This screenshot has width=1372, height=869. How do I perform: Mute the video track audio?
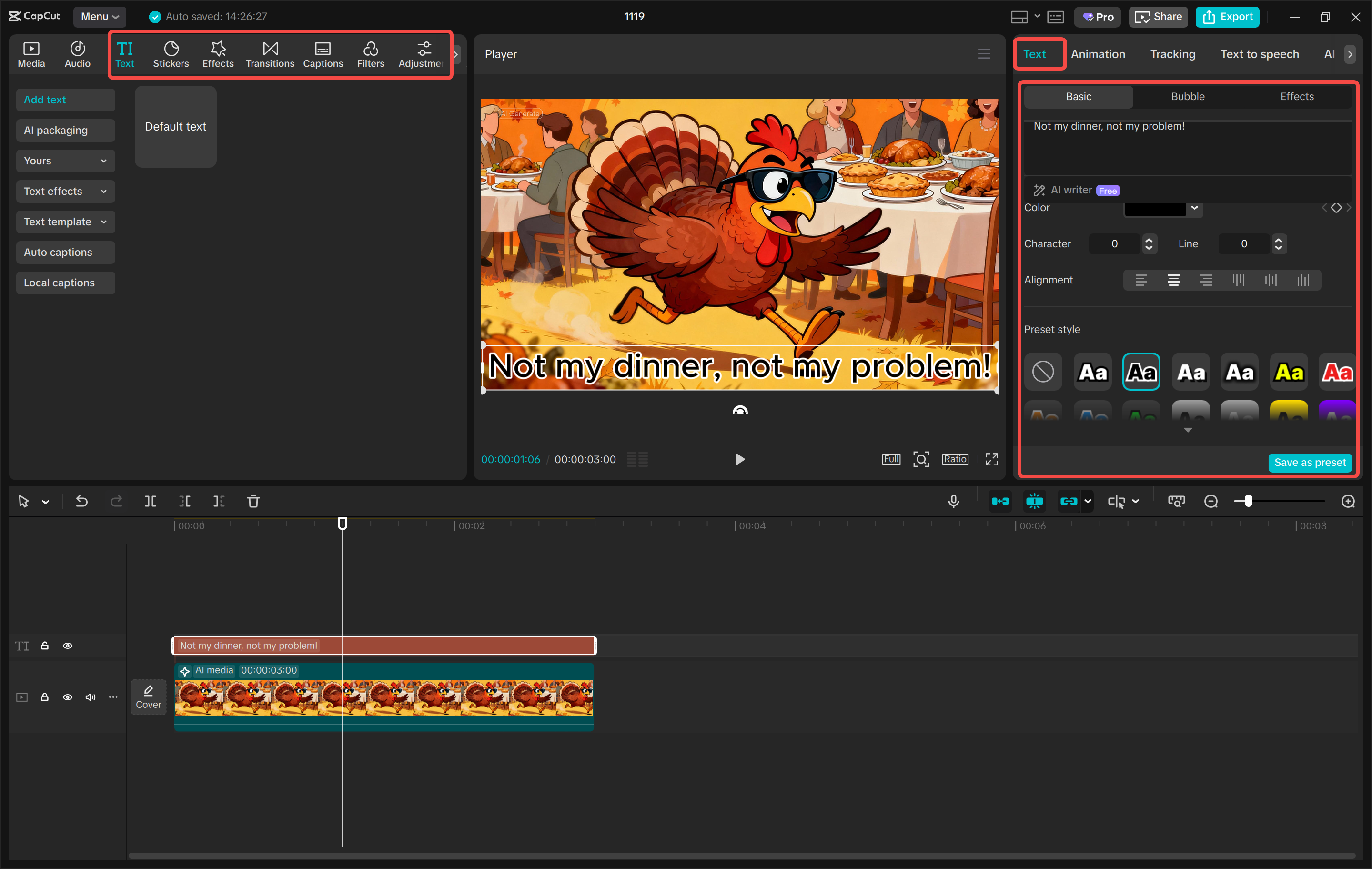tap(90, 697)
